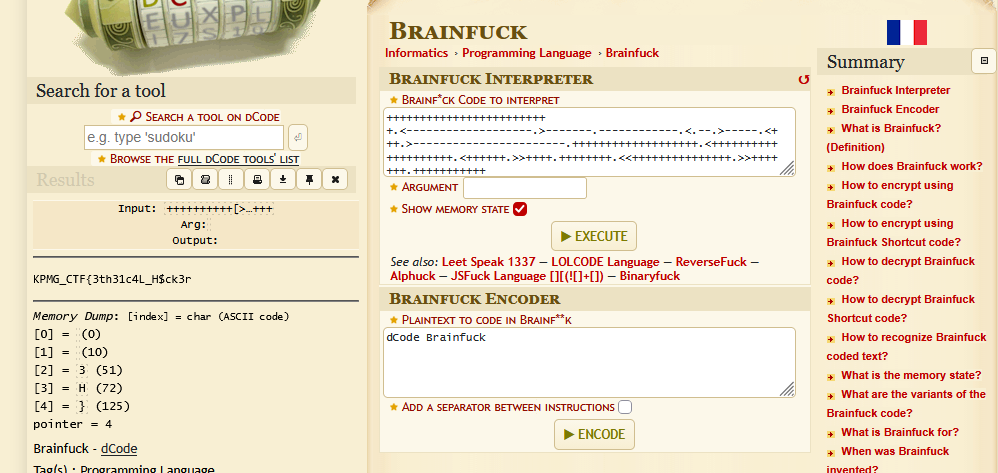Clear results with the X icon
The image size is (998, 473).
[x=335, y=180]
